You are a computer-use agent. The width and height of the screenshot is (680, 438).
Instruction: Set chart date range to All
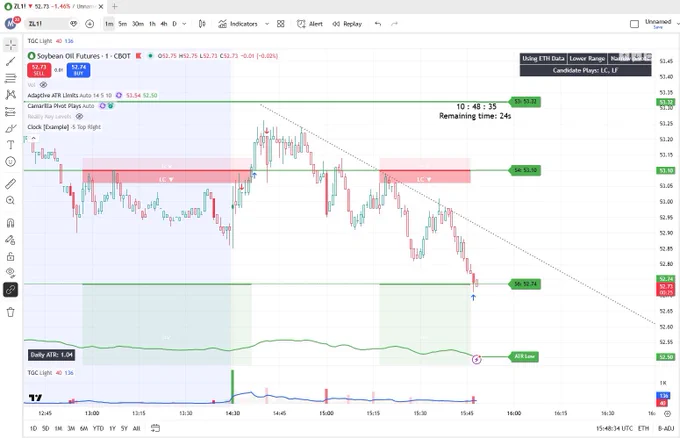pos(136,428)
